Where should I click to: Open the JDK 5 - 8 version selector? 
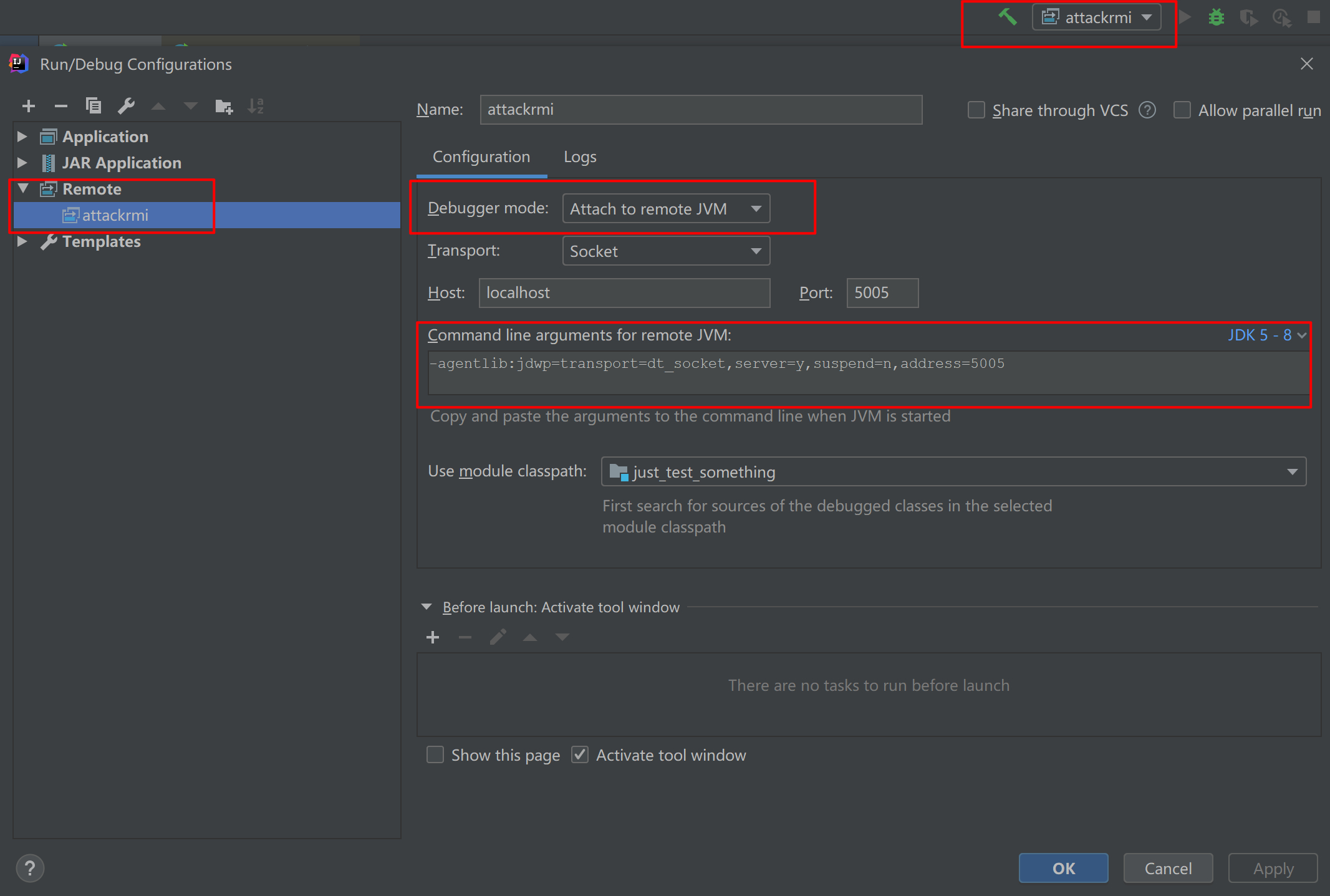(1266, 335)
